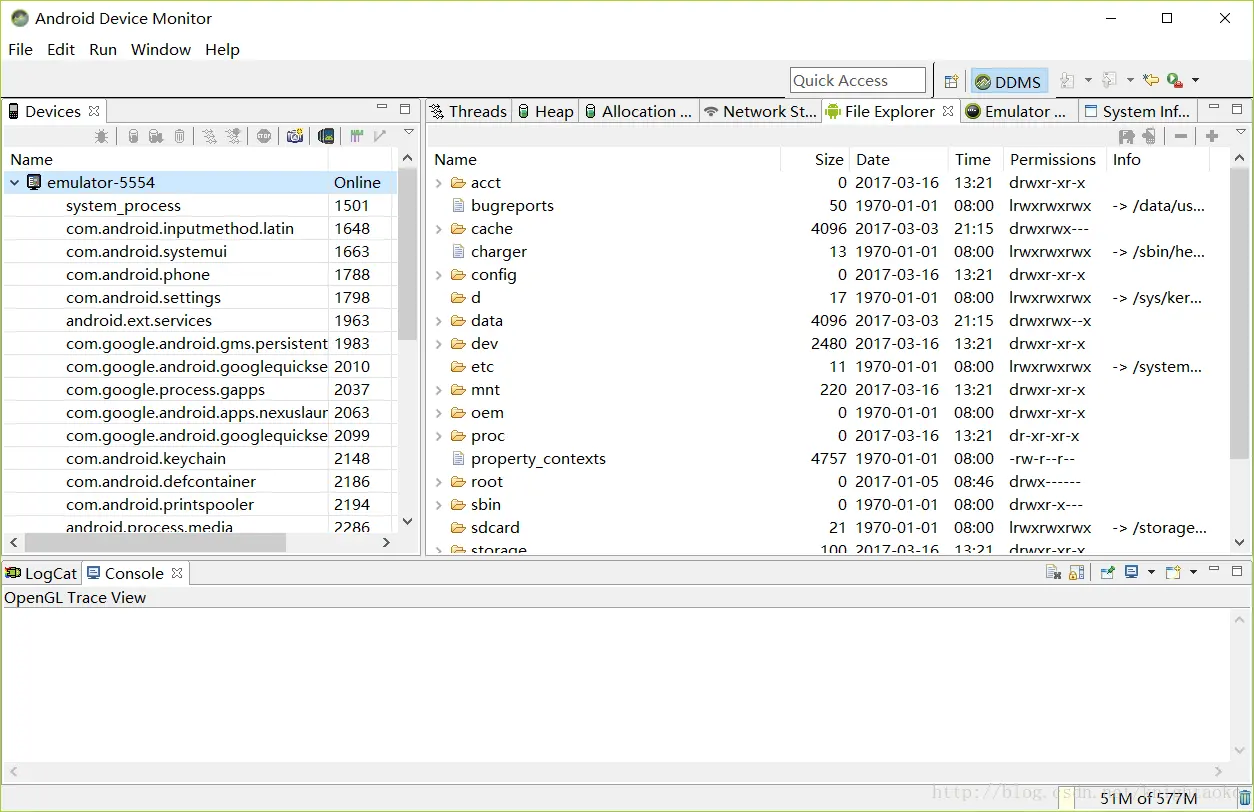This screenshot has width=1254, height=812.
Task: Switch to the Threads tab
Action: coord(468,111)
